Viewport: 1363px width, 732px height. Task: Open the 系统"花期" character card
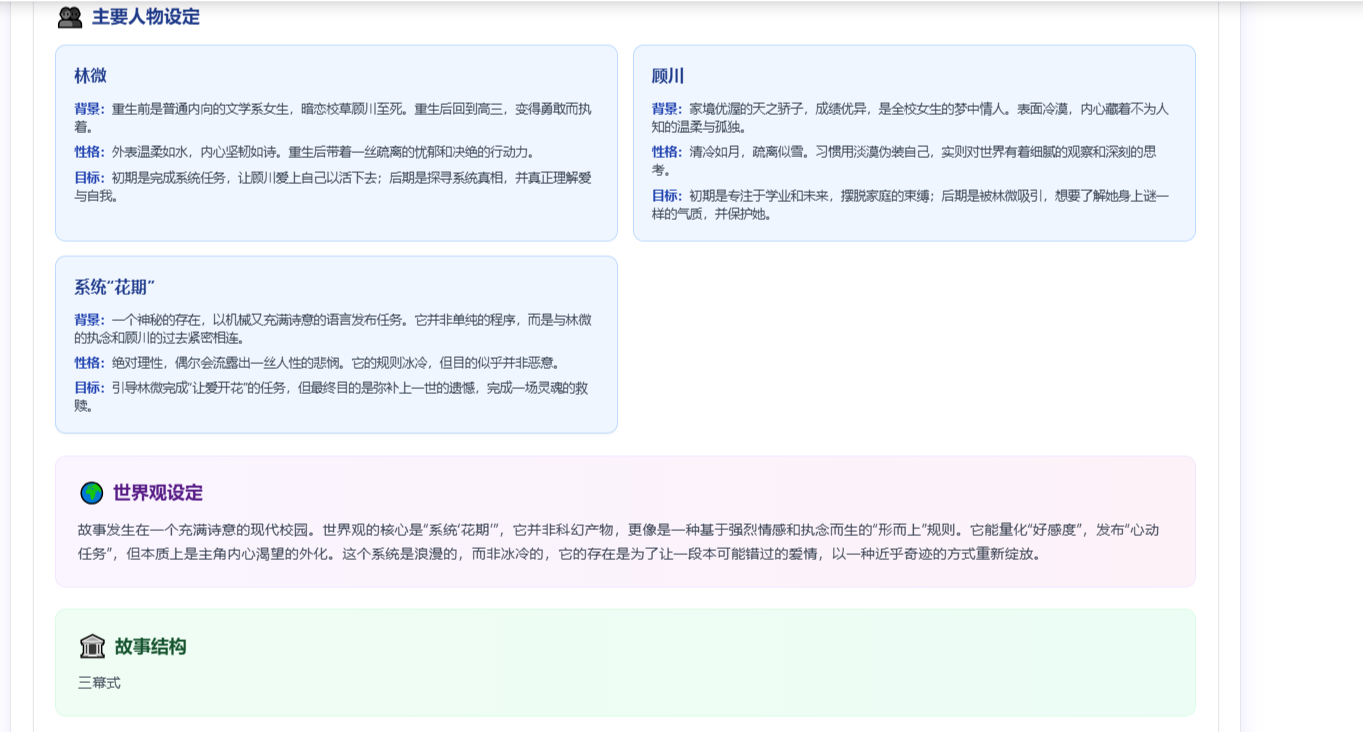click(x=335, y=345)
